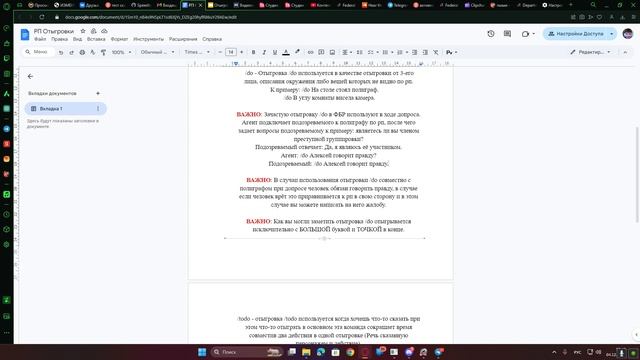Click the document vertical scrollbar
The height and width of the screenshot is (360, 640).
pyautogui.click(x=637, y=175)
